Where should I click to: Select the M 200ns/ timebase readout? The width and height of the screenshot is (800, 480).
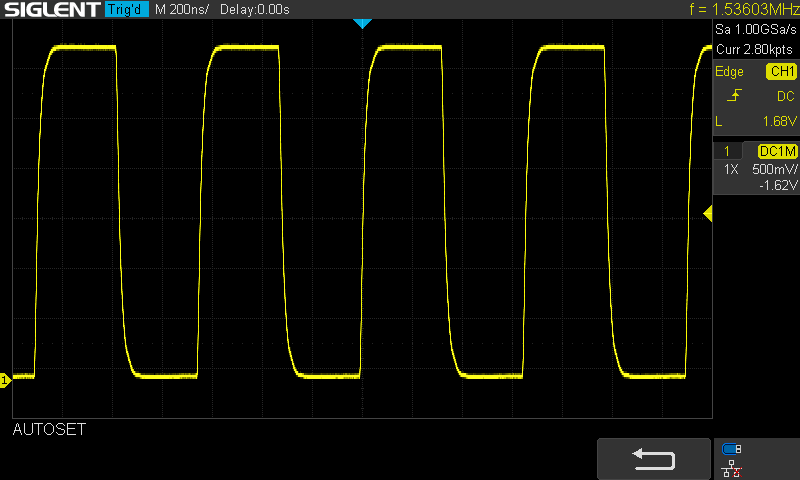pyautogui.click(x=182, y=9)
